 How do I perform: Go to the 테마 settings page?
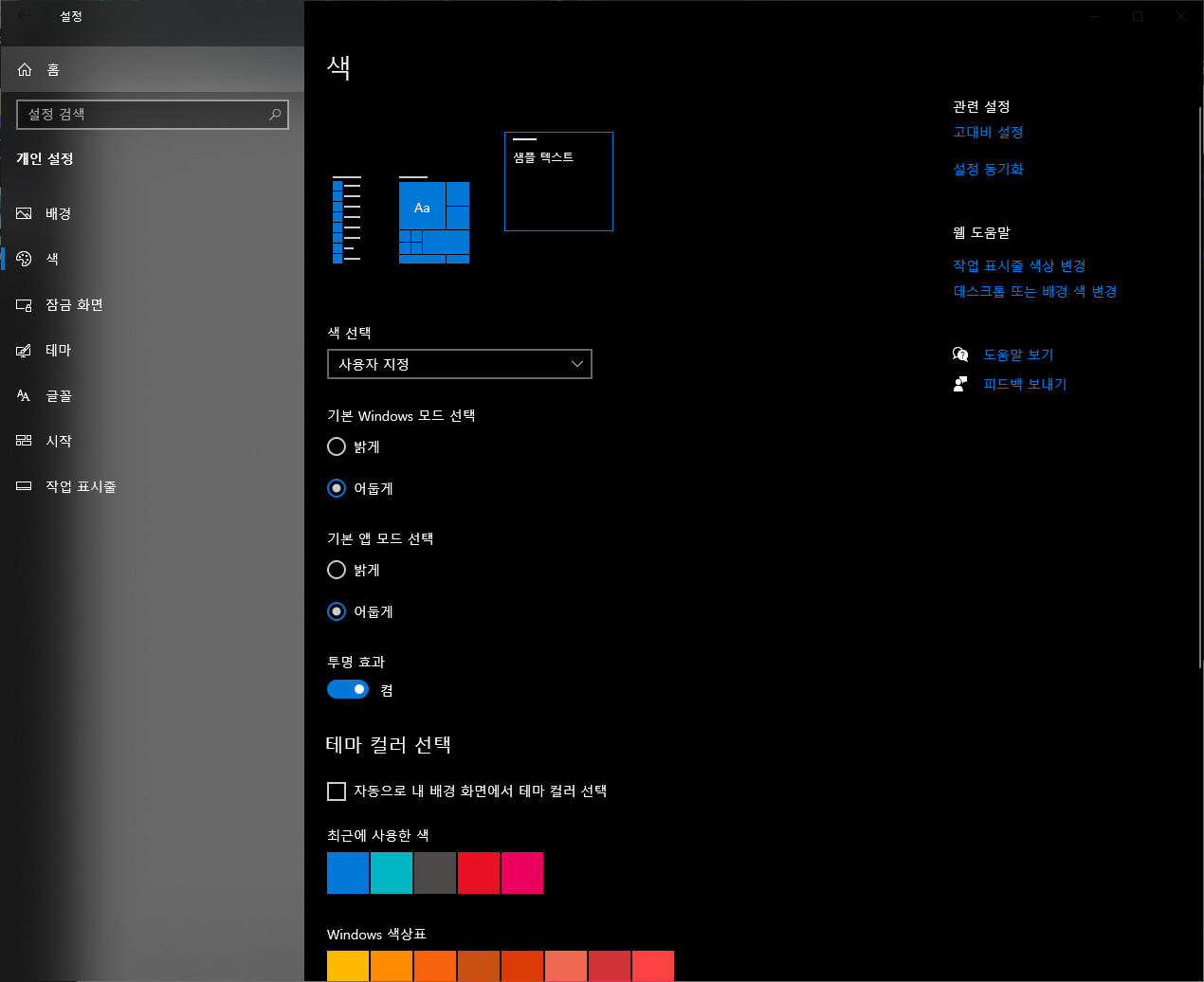[152, 350]
